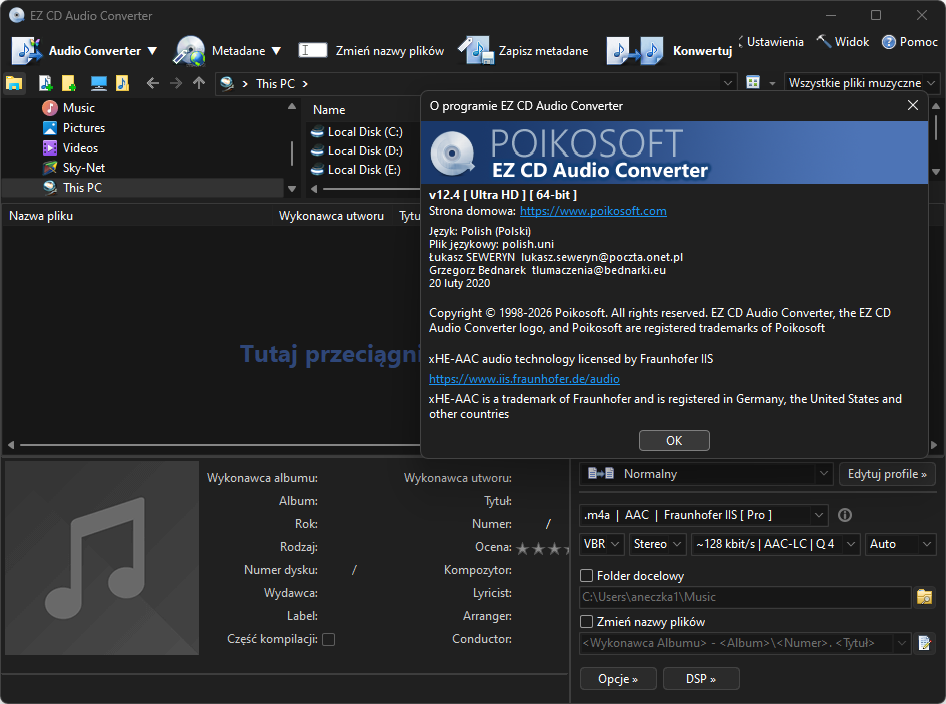The image size is (946, 704).
Task: Click the album cover art placeholder
Action: (x=102, y=558)
